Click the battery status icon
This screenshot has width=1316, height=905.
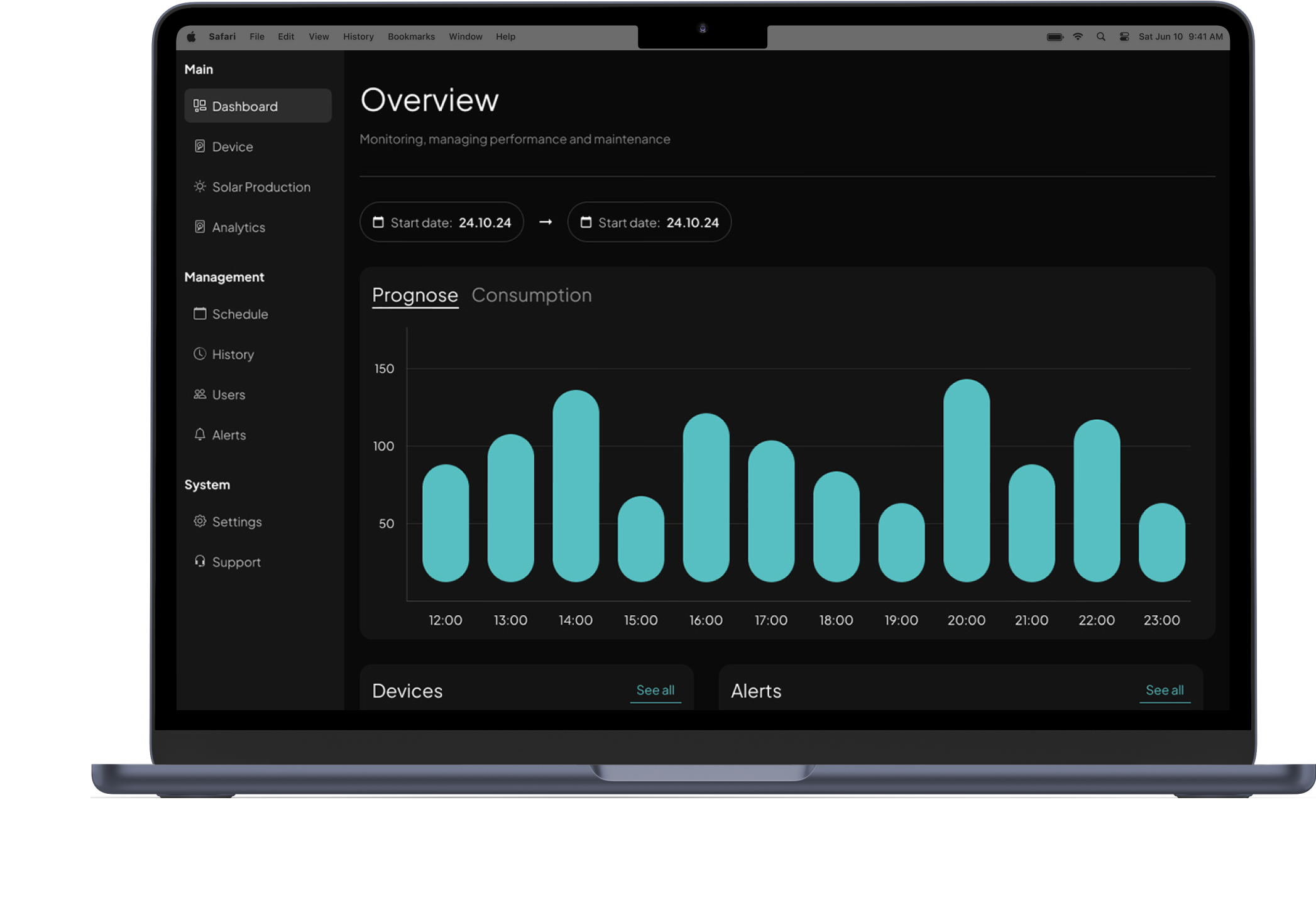1055,36
